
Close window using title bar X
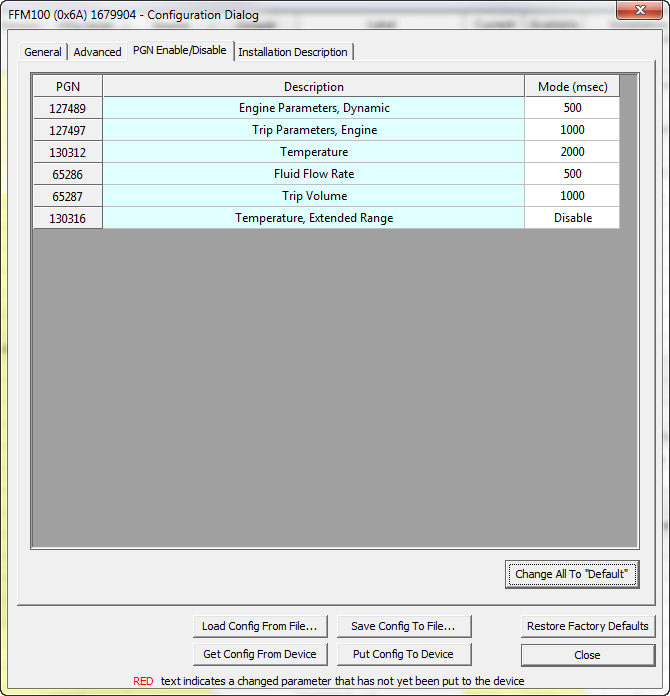pyautogui.click(x=637, y=11)
